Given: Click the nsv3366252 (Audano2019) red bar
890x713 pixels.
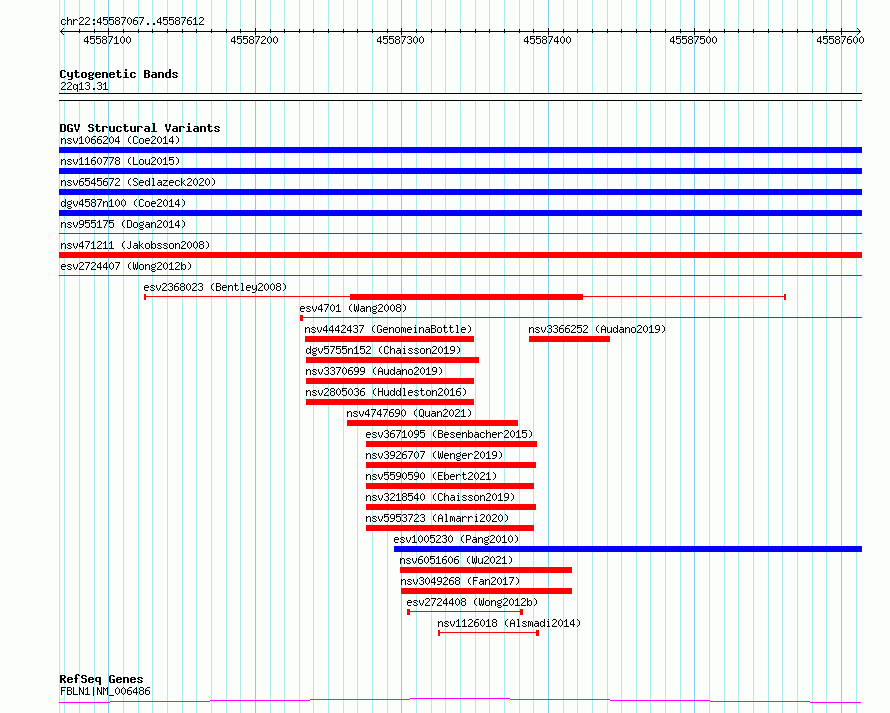Looking at the screenshot, I should (x=569, y=339).
